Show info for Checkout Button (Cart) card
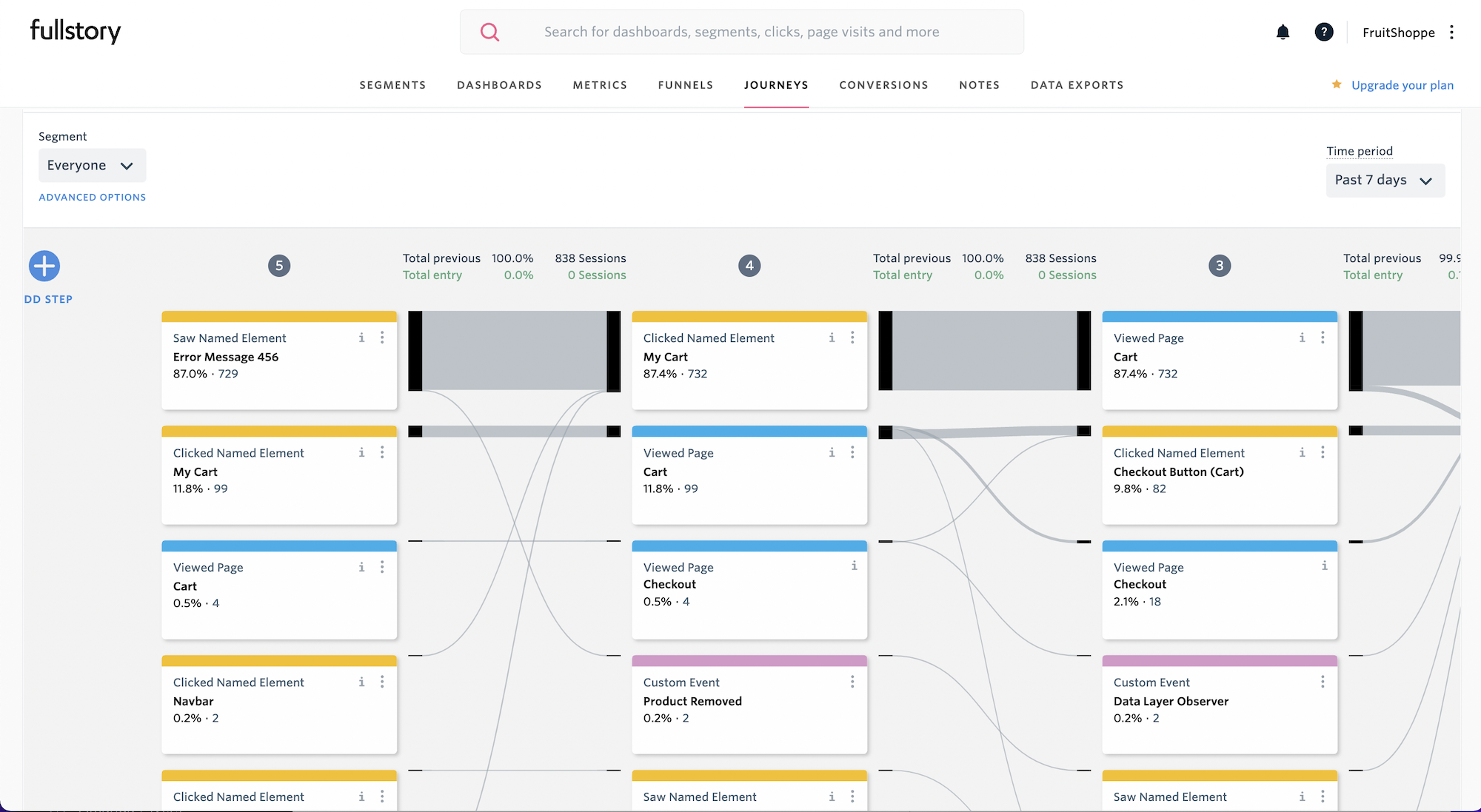This screenshot has height=812, width=1481. pyautogui.click(x=1302, y=452)
